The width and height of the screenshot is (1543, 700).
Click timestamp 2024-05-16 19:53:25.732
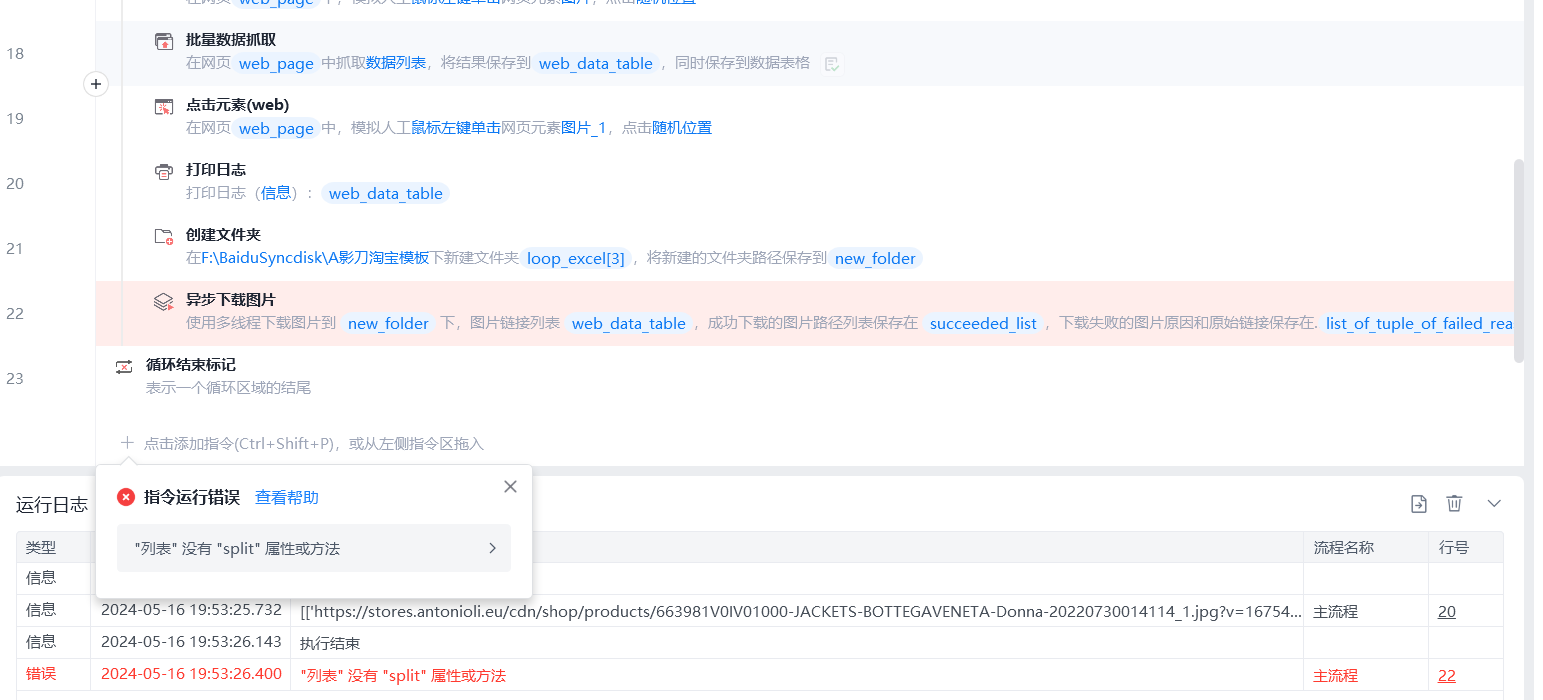(191, 611)
